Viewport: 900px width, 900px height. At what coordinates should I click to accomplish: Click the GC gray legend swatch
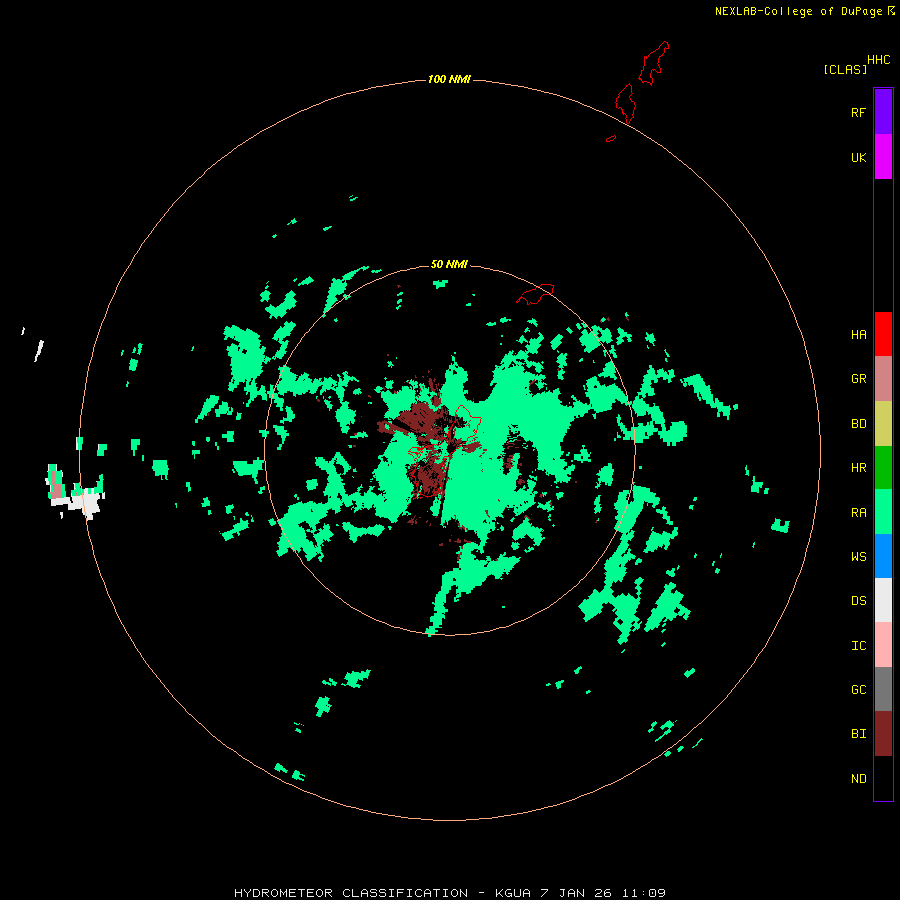(x=883, y=689)
